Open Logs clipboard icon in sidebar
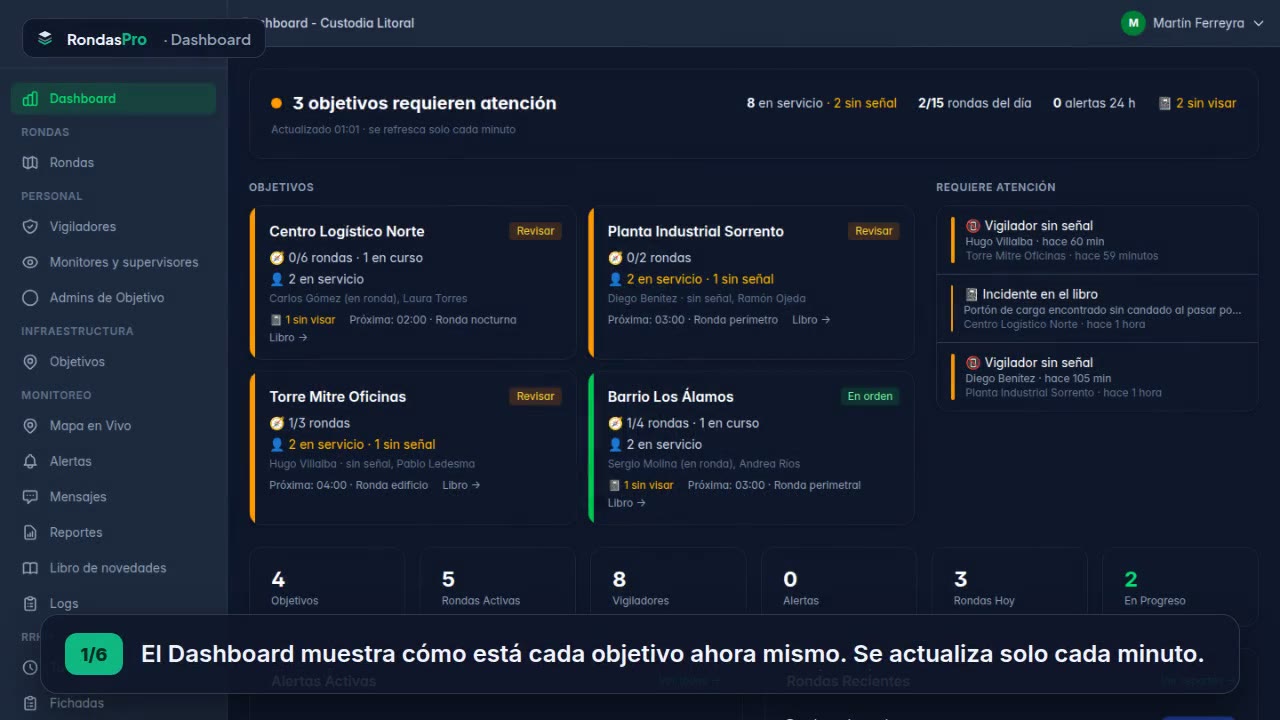Image resolution: width=1280 pixels, height=720 pixels. (x=30, y=603)
